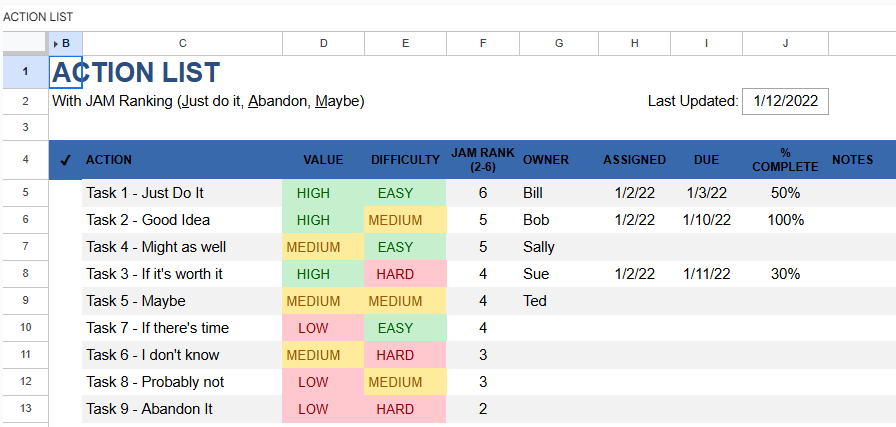Click the JAM RANK column heading
This screenshot has width=896, height=427.
click(483, 160)
